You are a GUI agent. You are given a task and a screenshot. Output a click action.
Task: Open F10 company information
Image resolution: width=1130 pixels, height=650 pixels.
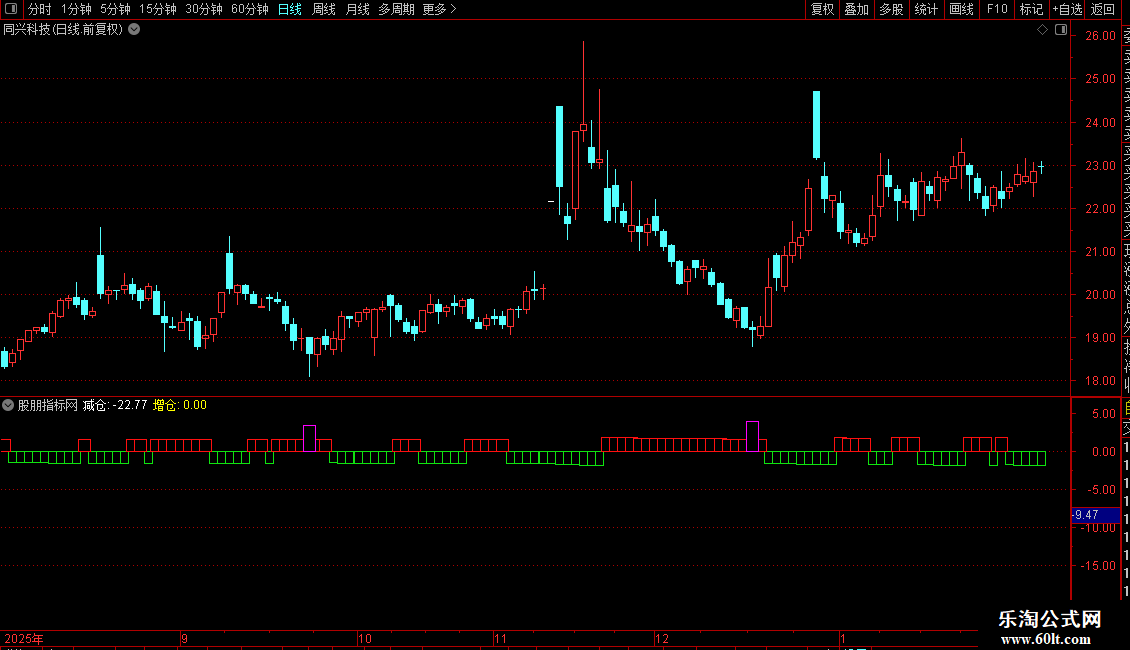pos(997,9)
